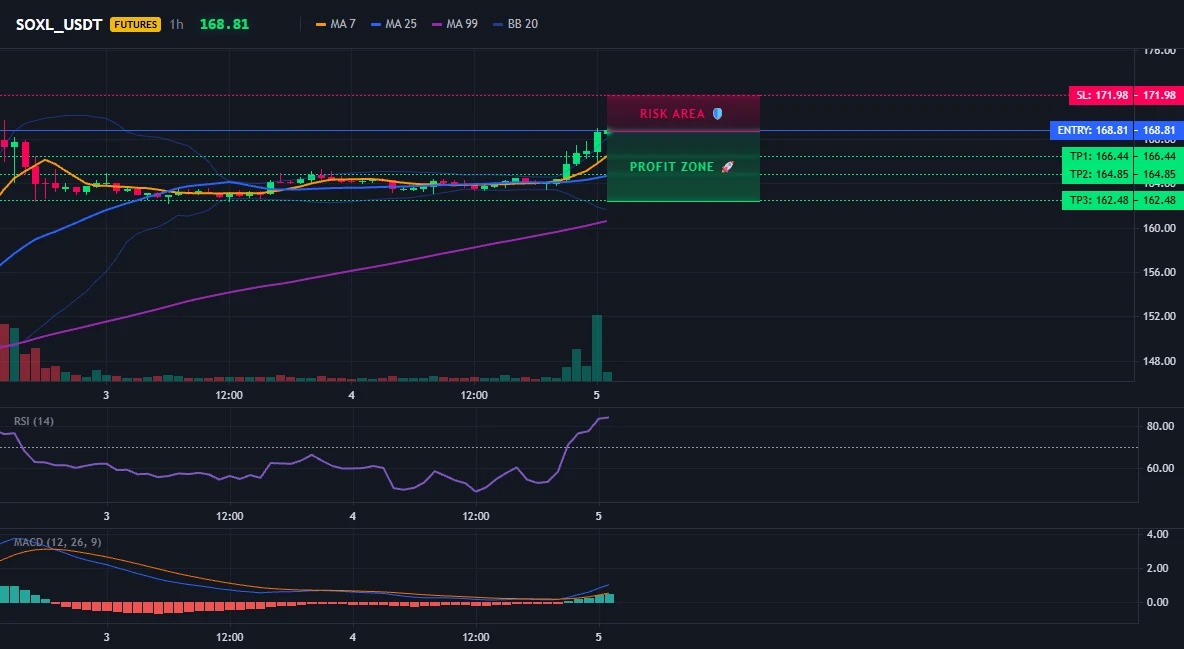This screenshot has height=649, width=1184.
Task: Select the ENTRY: 168.81 price tag
Action: pos(1093,131)
